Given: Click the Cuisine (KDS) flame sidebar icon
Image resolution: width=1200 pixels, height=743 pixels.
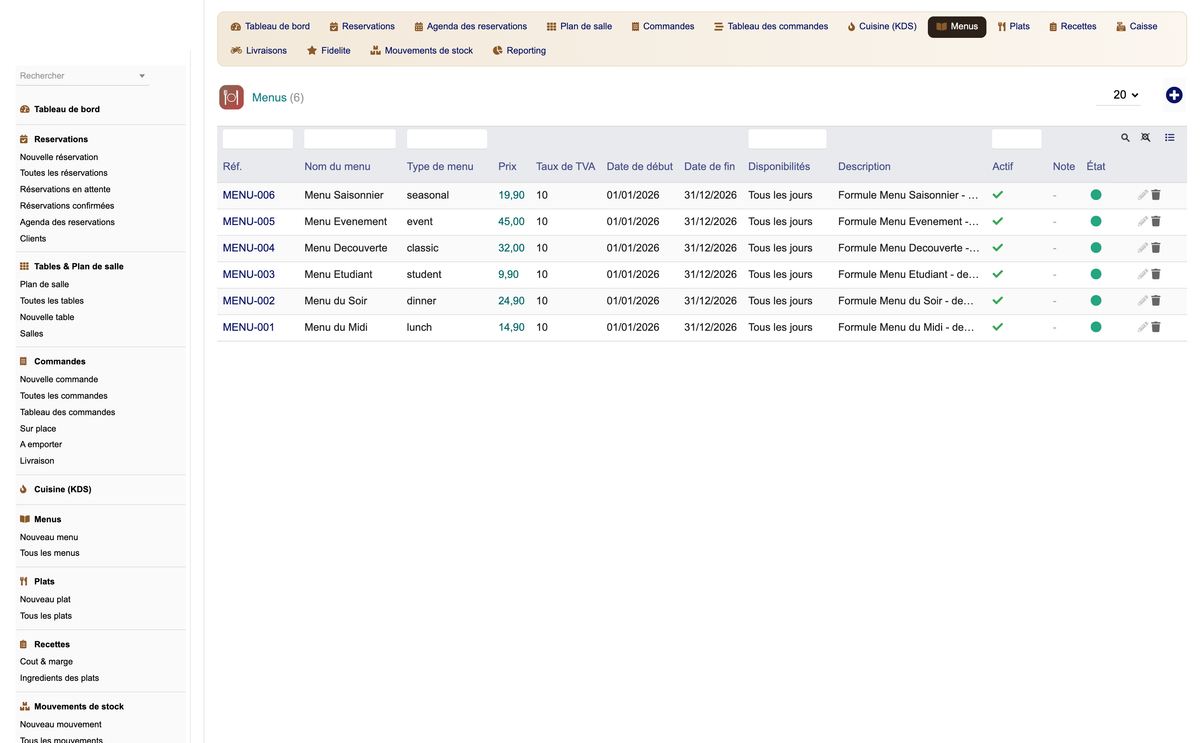Looking at the screenshot, I should tap(24, 489).
